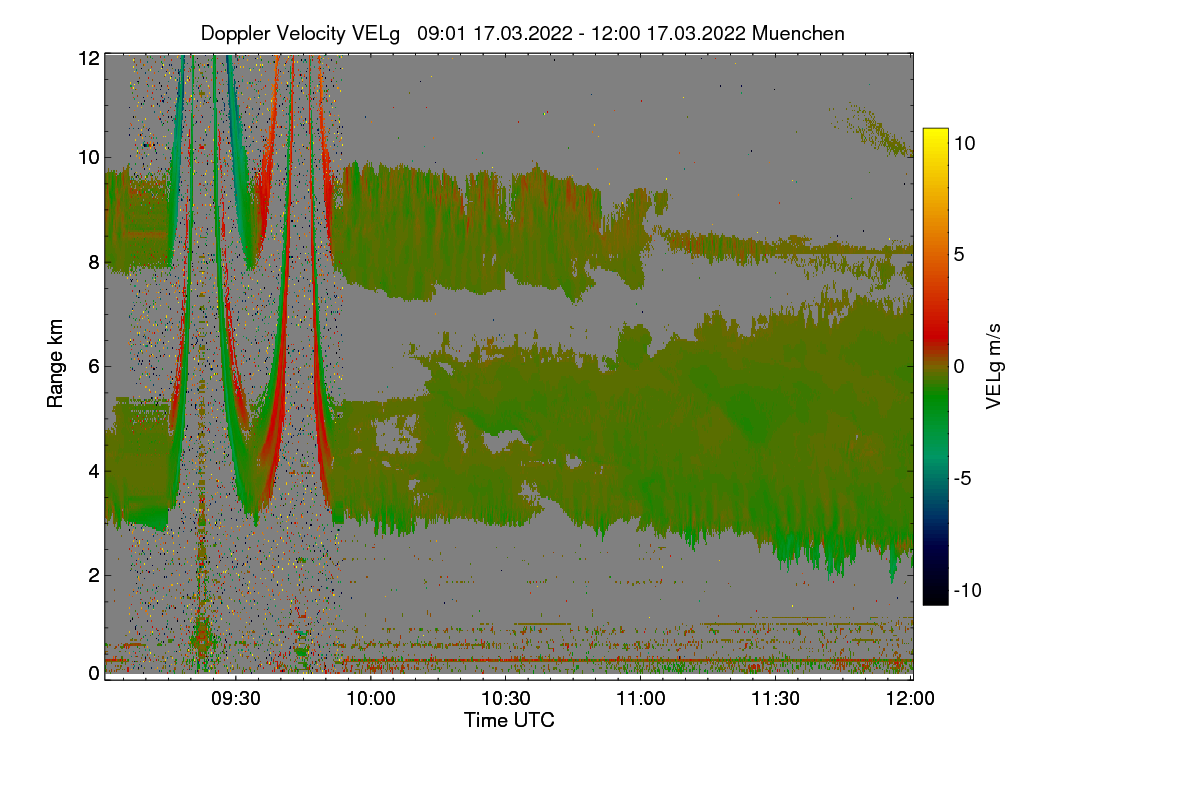Click the yellow top of the colorbar
This screenshot has height=800, width=1200.
pyautogui.click(x=935, y=135)
